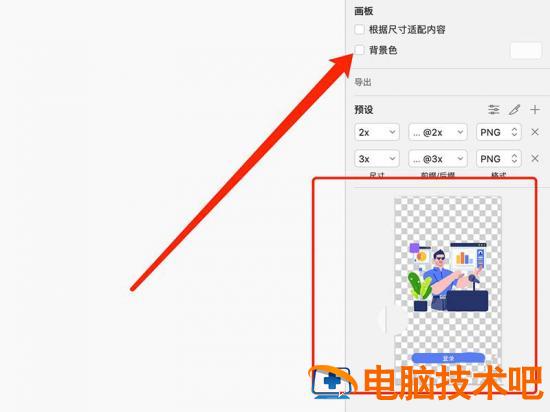Enable the 根据尺寸适配内容 checkbox
Viewport: 550px width, 412px height.
(359, 29)
